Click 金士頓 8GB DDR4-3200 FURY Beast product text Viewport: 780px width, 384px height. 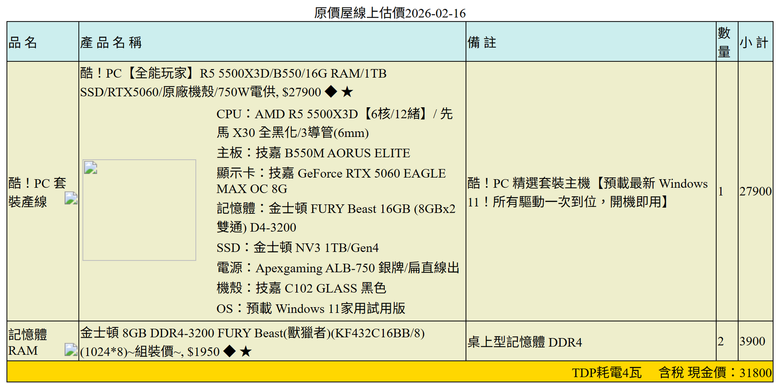253,342
